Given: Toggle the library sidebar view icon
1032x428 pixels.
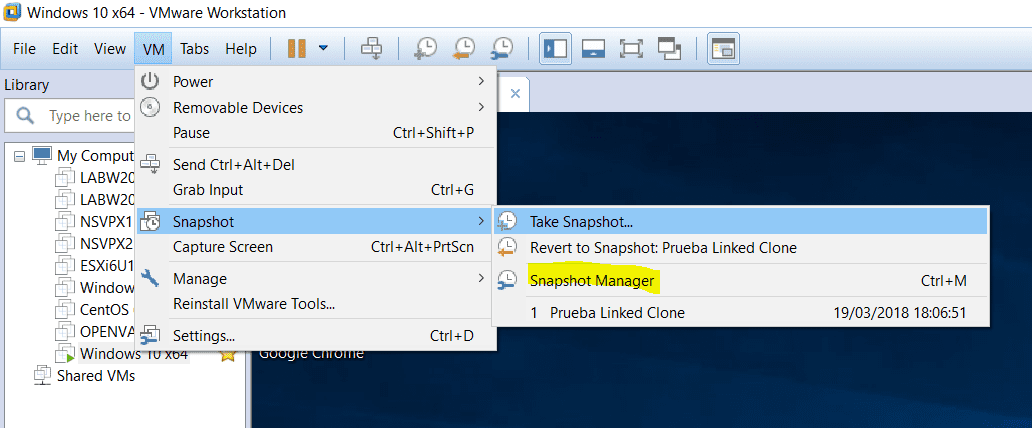Looking at the screenshot, I should (555, 48).
